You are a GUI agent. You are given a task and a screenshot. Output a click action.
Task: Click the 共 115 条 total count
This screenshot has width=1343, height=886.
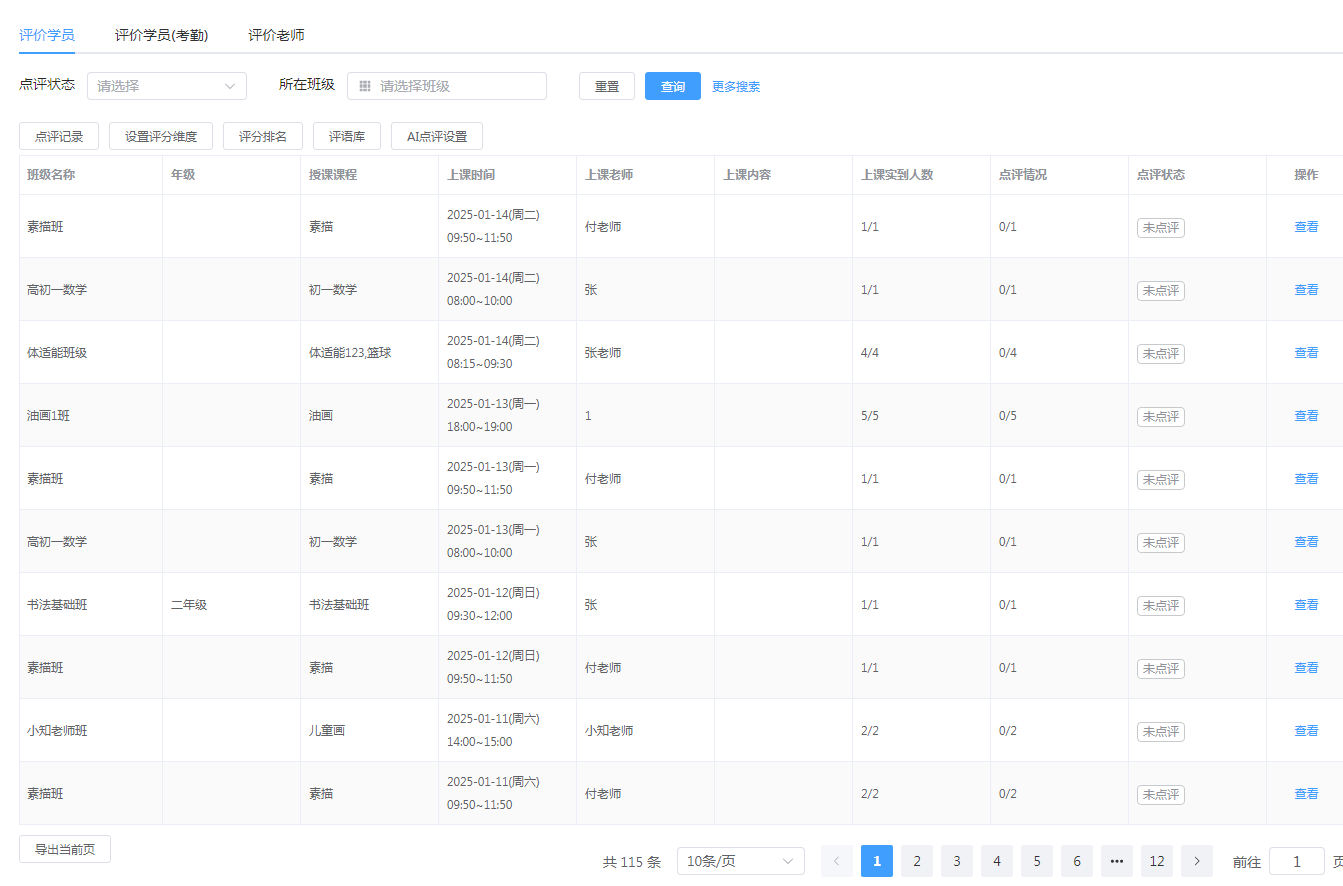[x=632, y=862]
